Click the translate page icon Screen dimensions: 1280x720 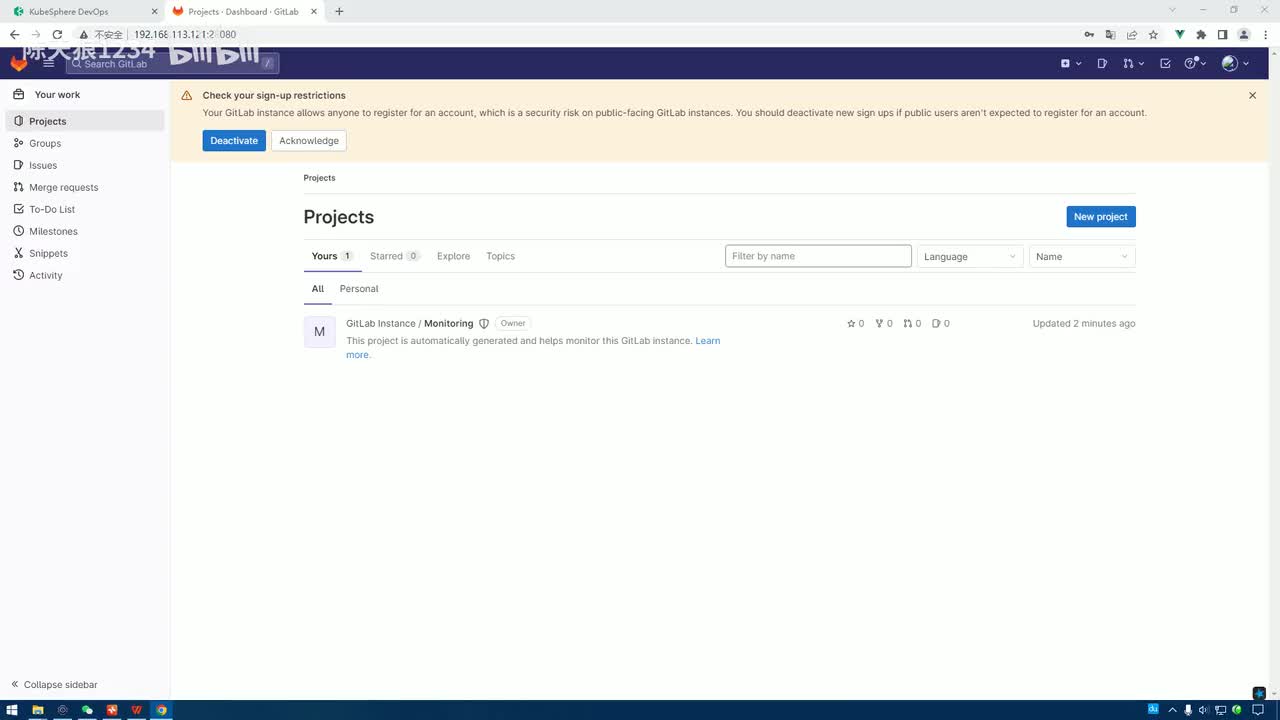1110,34
